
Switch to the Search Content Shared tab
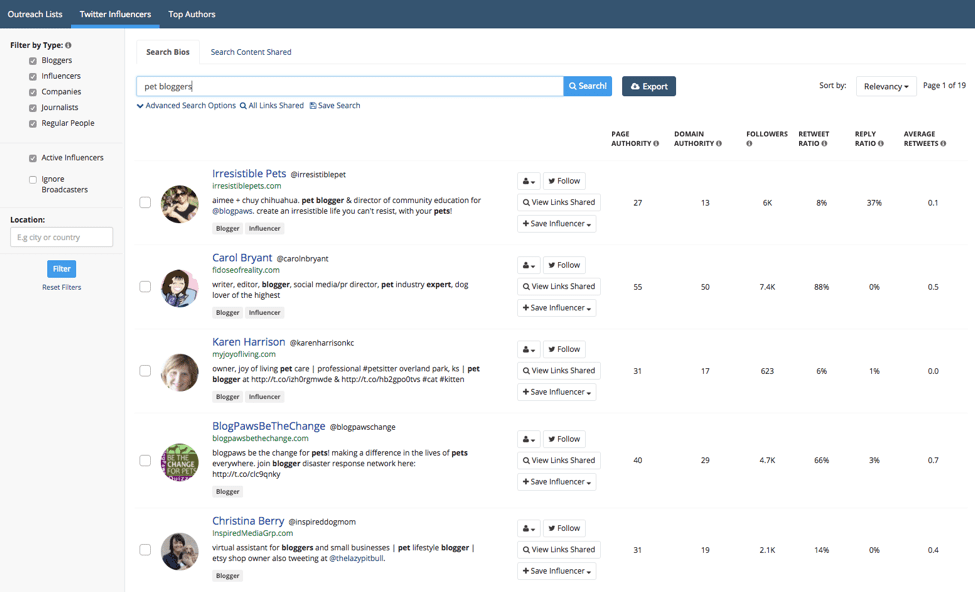point(251,52)
